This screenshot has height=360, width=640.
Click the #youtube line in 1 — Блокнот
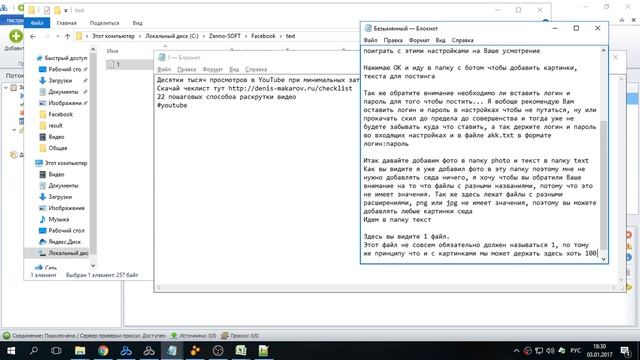coord(172,105)
